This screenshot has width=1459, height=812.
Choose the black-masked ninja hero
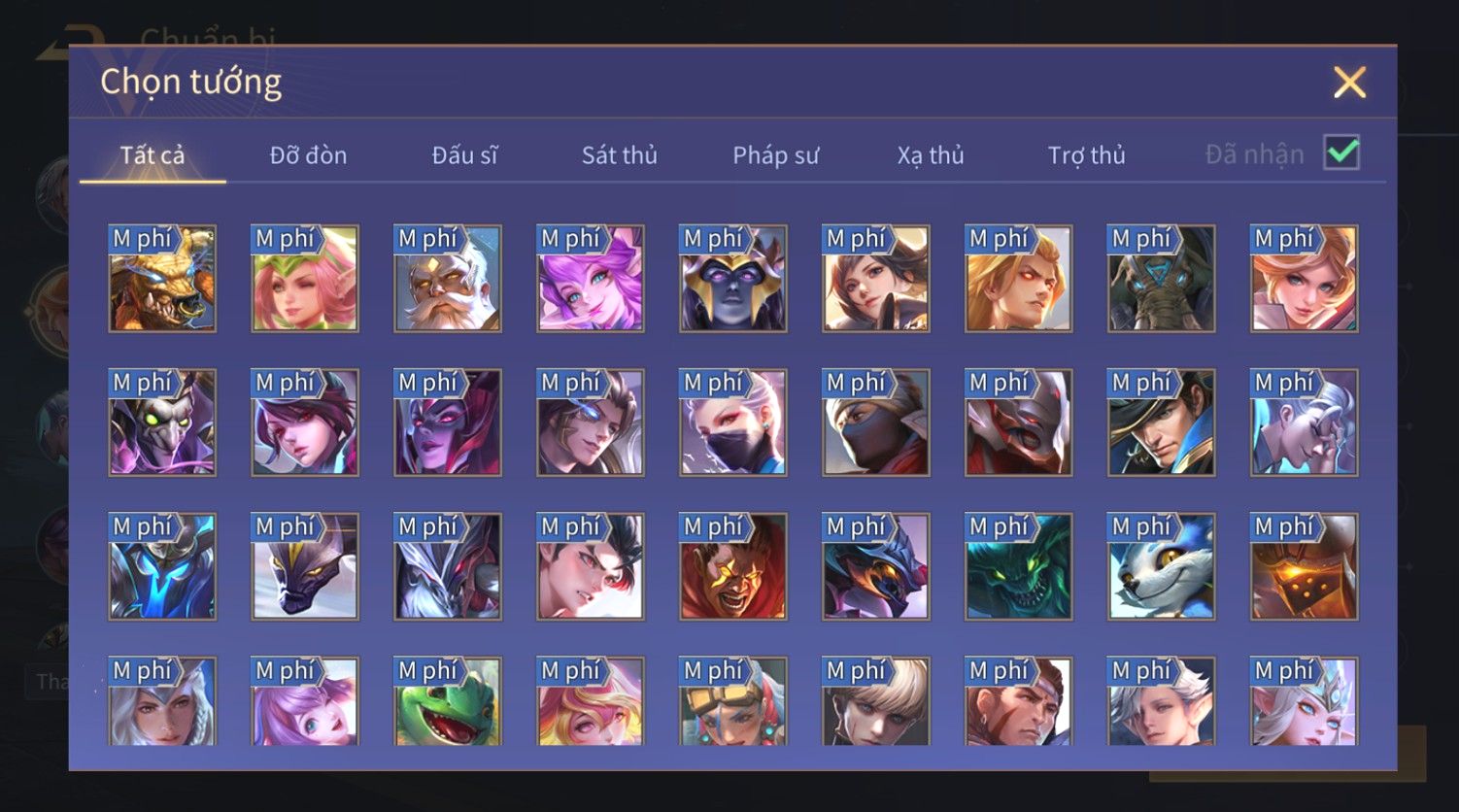[876, 423]
